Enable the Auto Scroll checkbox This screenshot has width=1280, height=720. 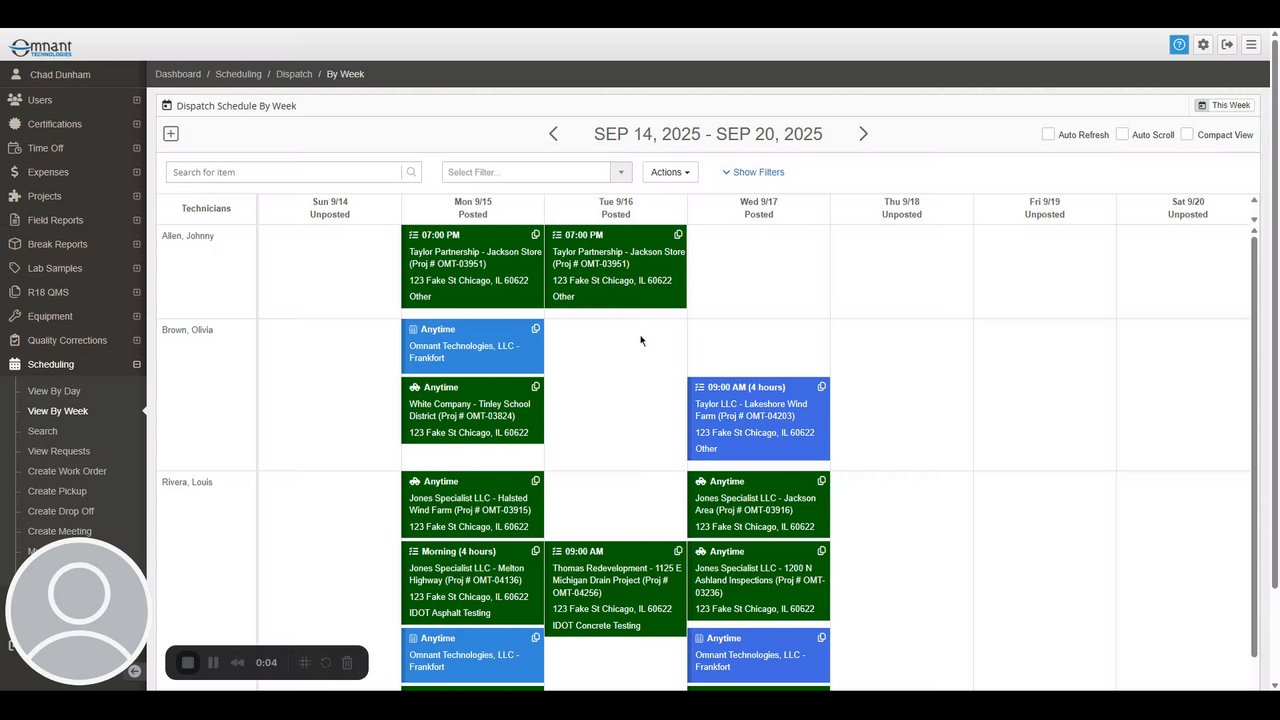pyautogui.click(x=1122, y=134)
